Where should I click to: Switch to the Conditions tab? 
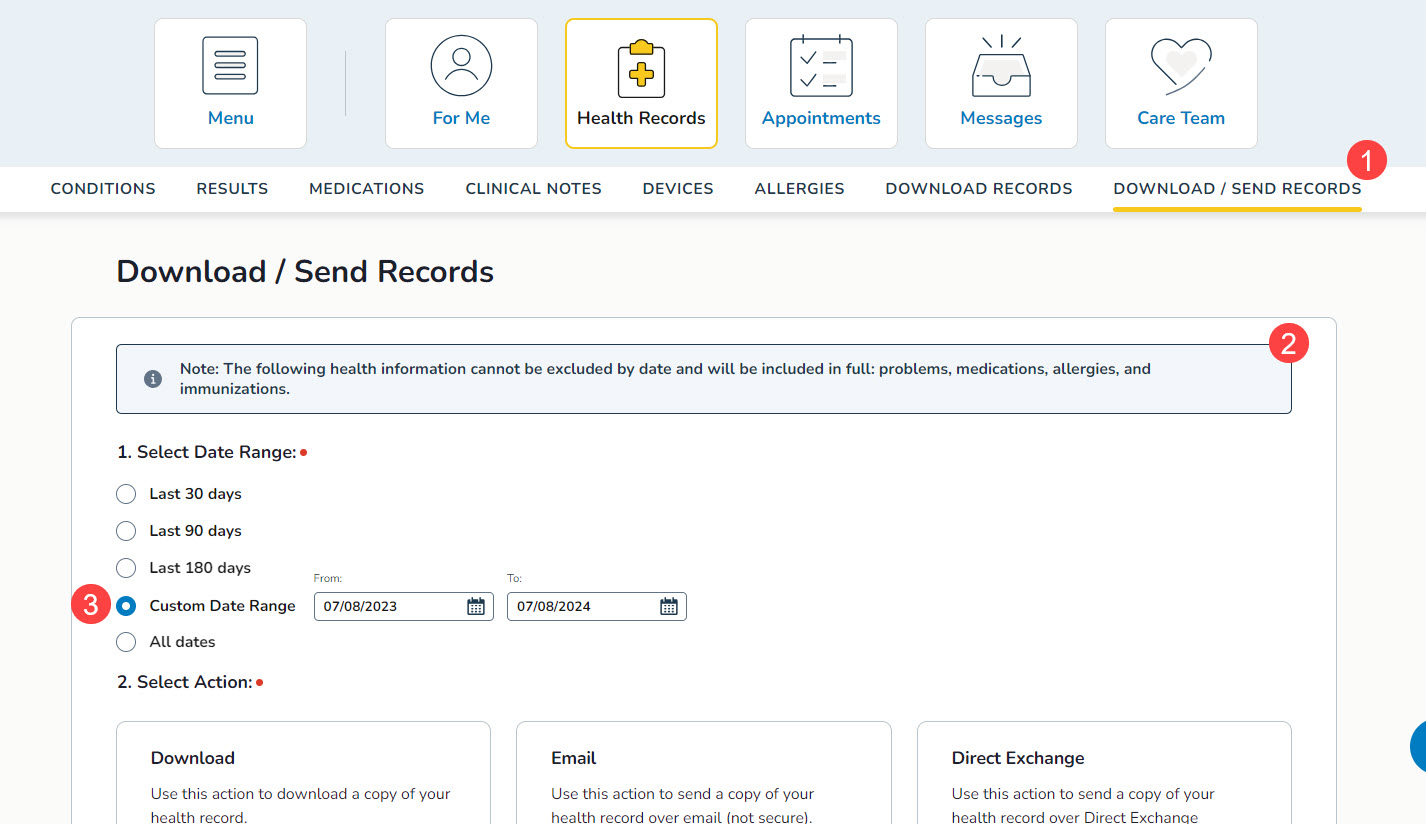[103, 188]
